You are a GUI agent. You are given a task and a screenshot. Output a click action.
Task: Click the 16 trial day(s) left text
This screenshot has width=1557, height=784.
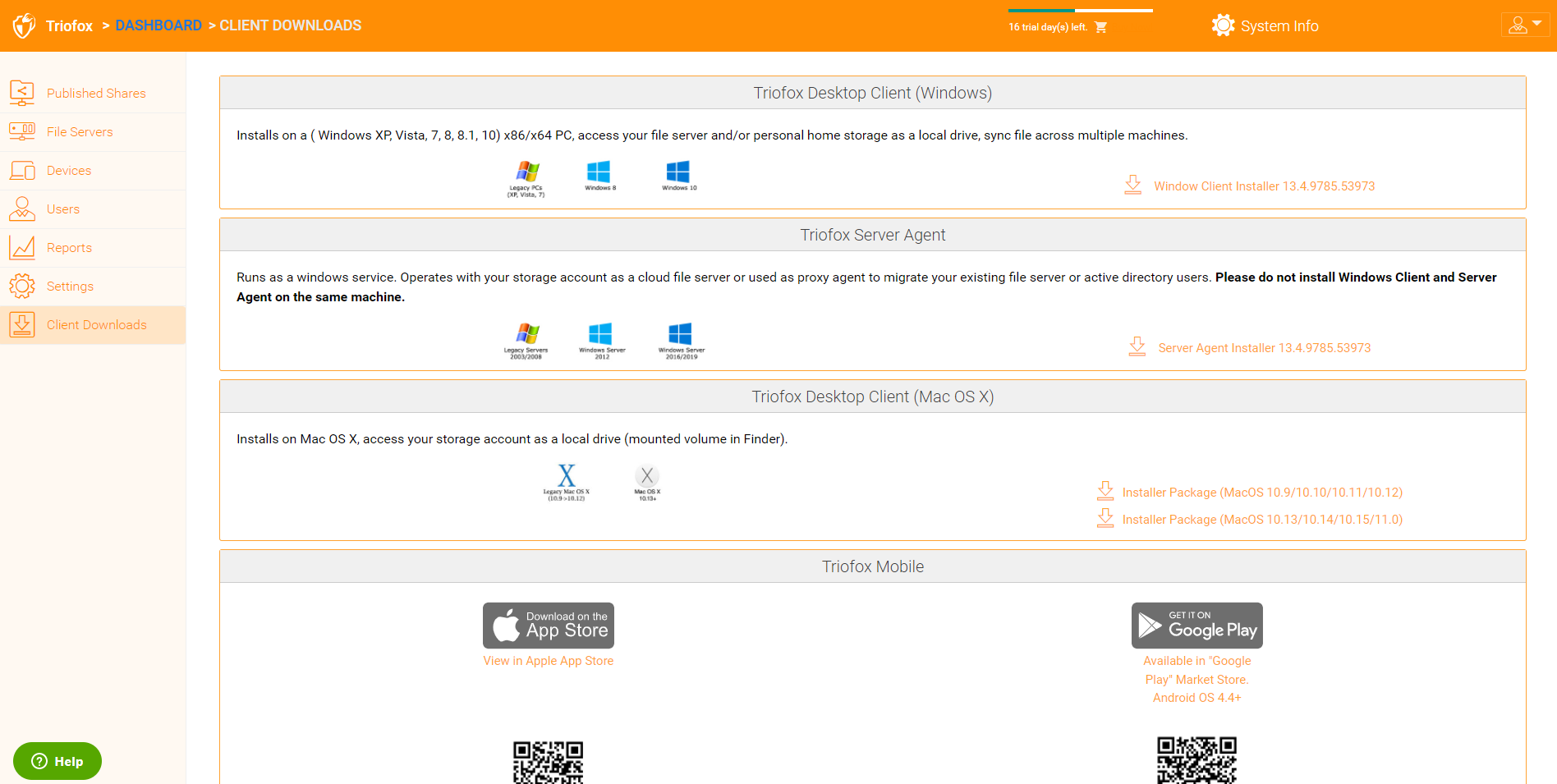click(1048, 27)
